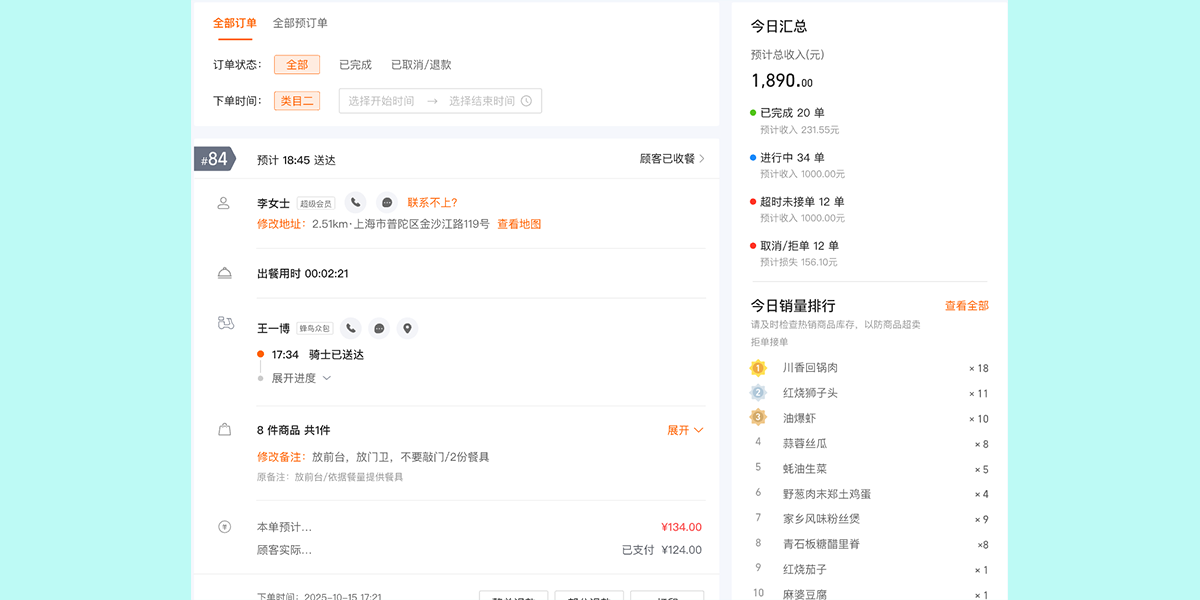Click the customer profile icon beside 李女士
Viewport: 1200px width, 600px height.
[x=224, y=203]
